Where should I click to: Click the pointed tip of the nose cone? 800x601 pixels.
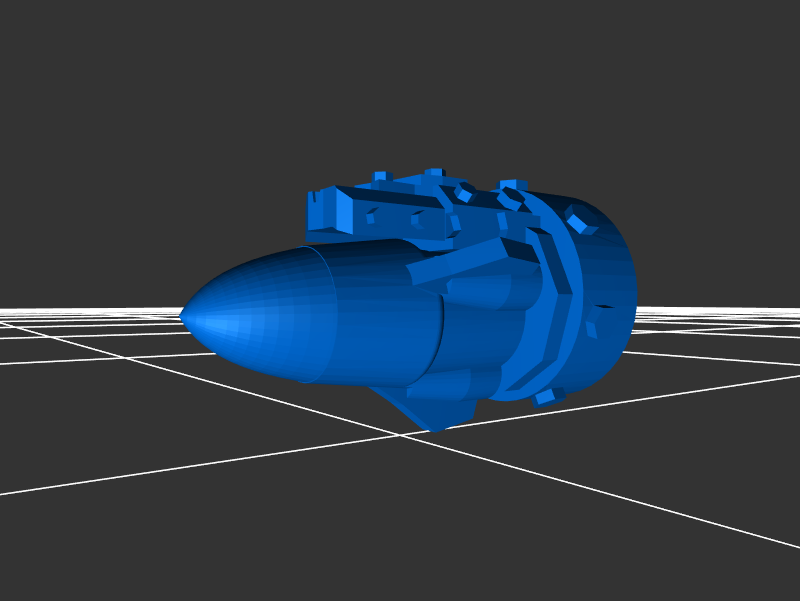183,315
